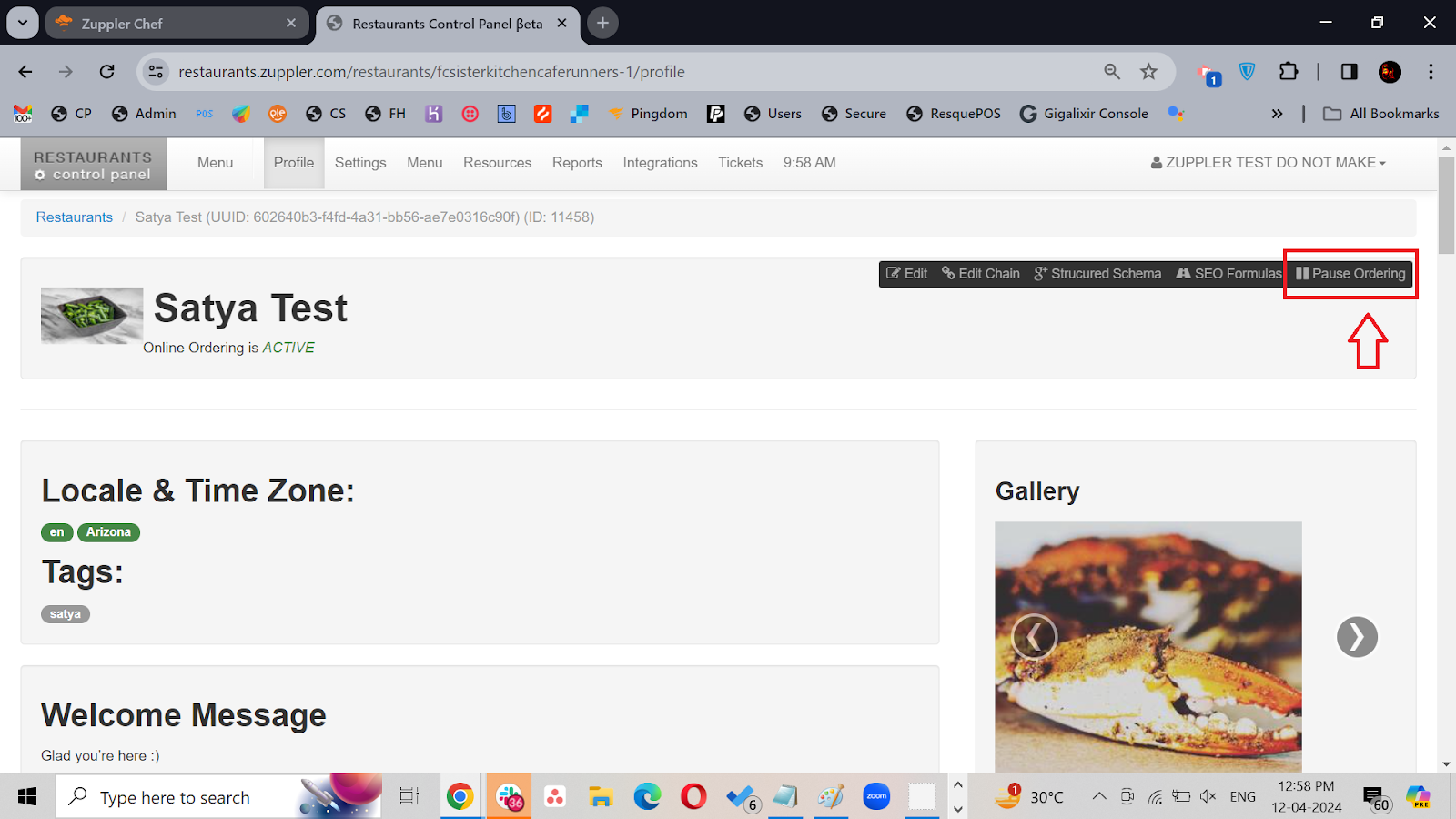Open the browser zoom magnifier icon
Image resolution: width=1456 pixels, height=819 pixels.
point(1112,72)
